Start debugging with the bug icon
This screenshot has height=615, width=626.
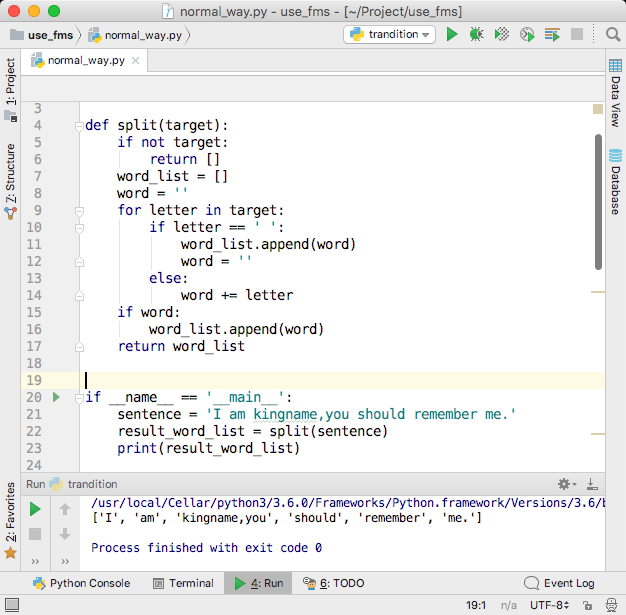476,34
